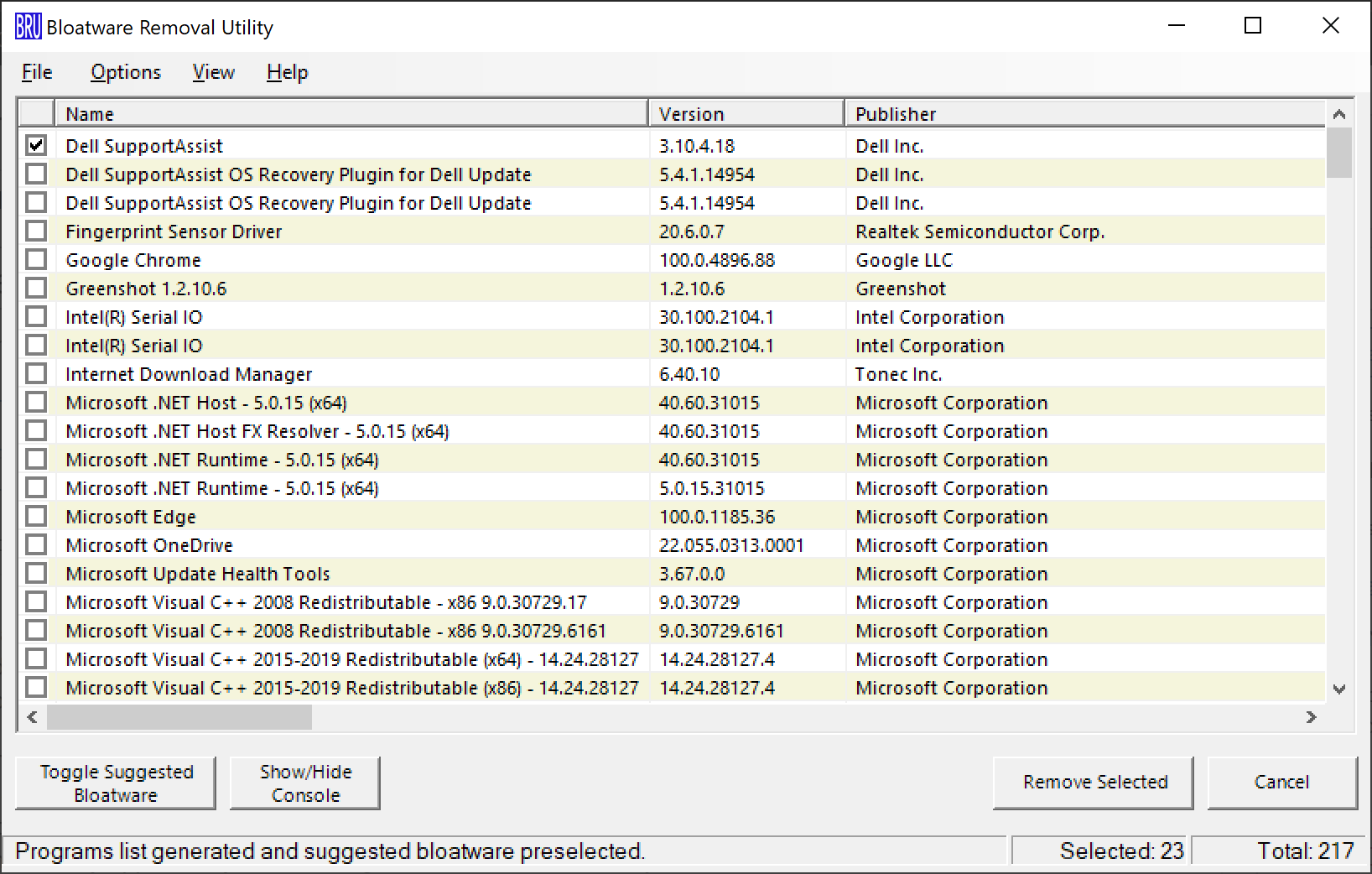The width and height of the screenshot is (1372, 874).
Task: Click Microsoft .NET Host - 5.0.15 (x64) name
Action: (x=206, y=403)
